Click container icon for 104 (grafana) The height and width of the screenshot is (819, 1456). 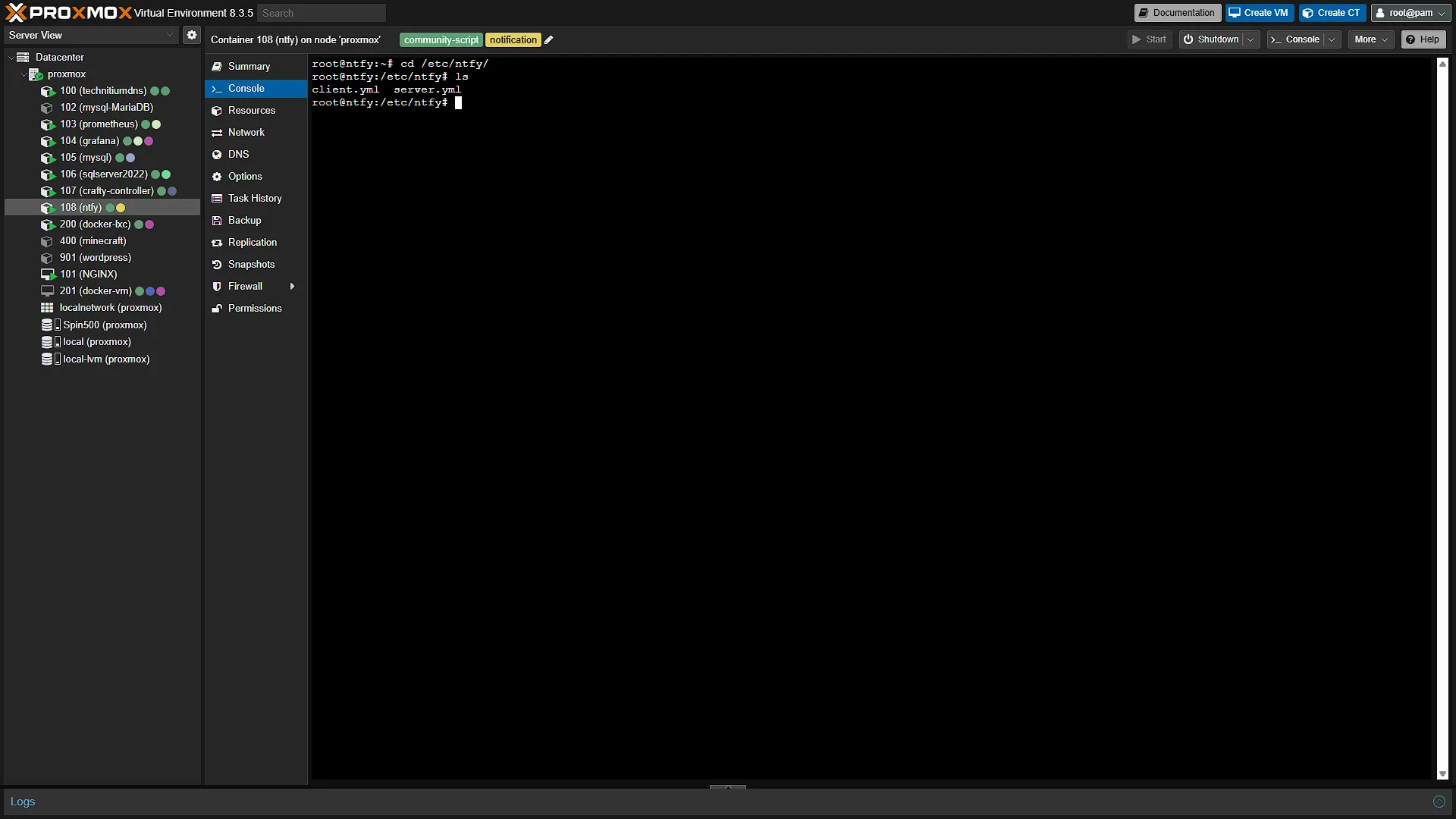coord(48,141)
